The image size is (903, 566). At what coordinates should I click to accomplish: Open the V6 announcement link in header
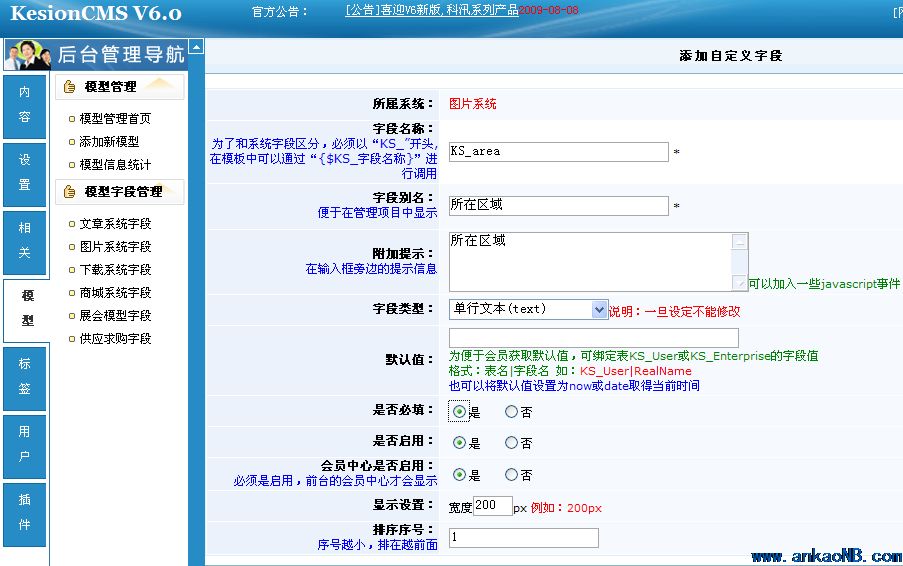[431, 11]
